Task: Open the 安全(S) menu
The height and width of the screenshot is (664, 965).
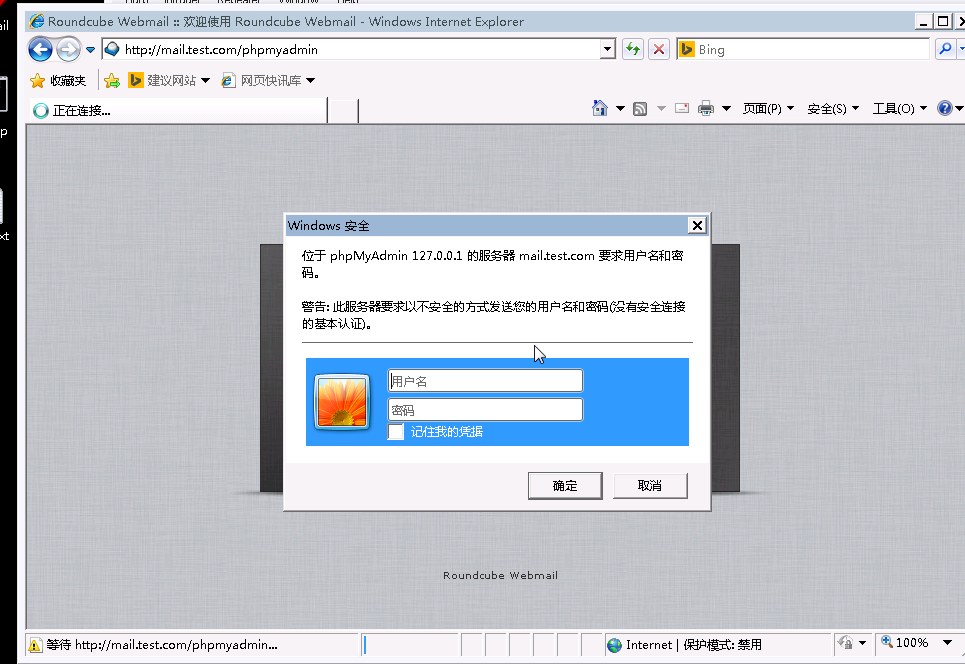Action: point(833,109)
